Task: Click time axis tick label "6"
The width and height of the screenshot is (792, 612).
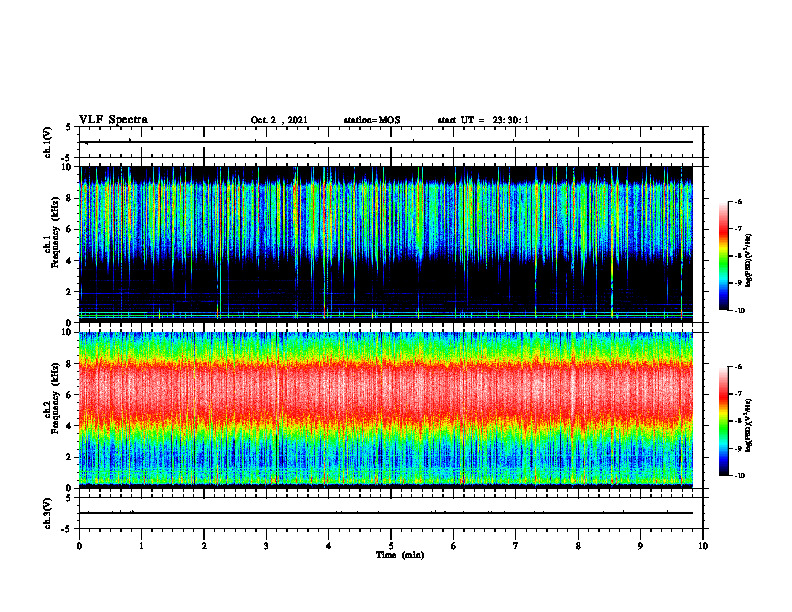Action: (x=454, y=546)
